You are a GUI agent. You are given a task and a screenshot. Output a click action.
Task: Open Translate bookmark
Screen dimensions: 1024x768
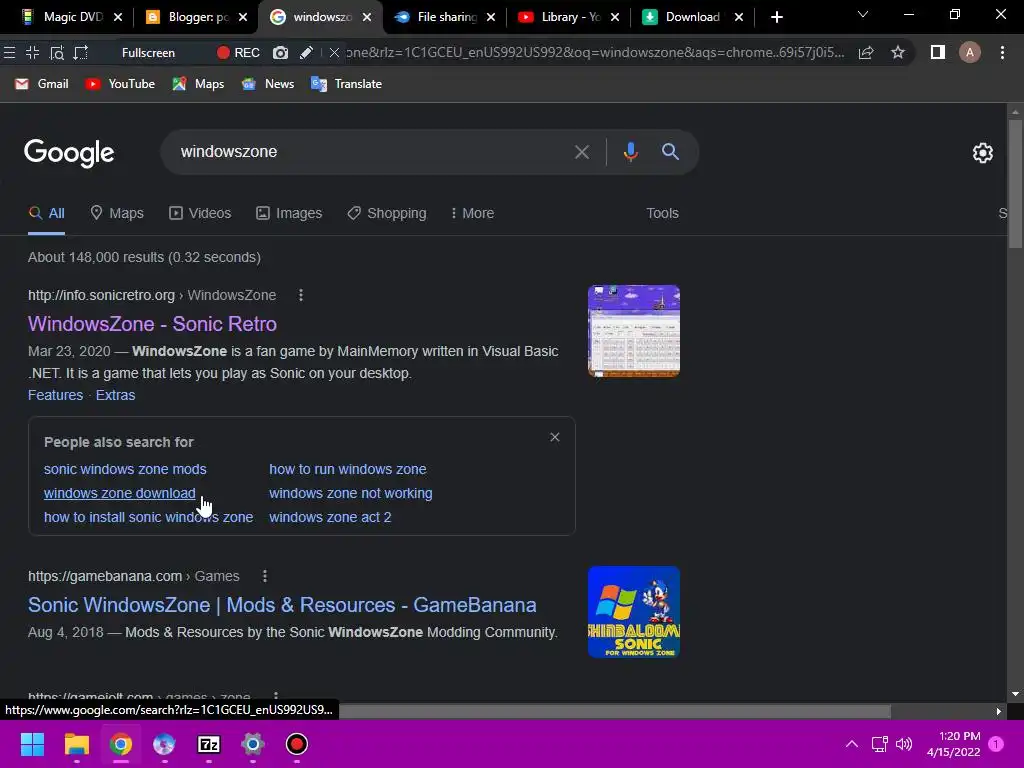[x=346, y=84]
